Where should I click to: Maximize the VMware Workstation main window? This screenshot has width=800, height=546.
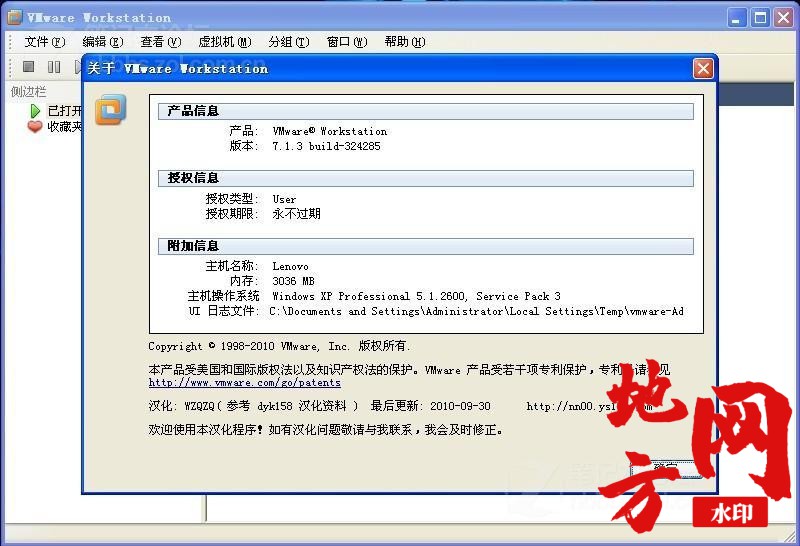tap(760, 18)
